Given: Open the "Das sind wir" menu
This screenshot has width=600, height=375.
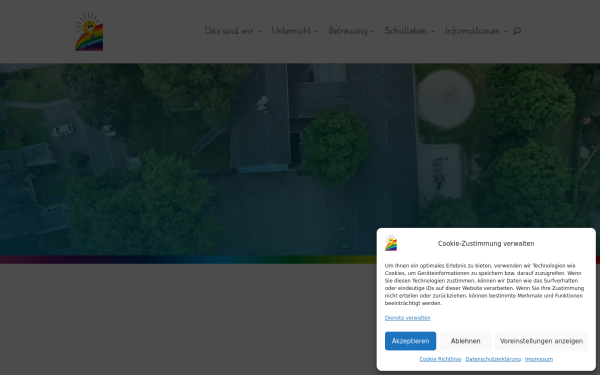Looking at the screenshot, I should [229, 31].
